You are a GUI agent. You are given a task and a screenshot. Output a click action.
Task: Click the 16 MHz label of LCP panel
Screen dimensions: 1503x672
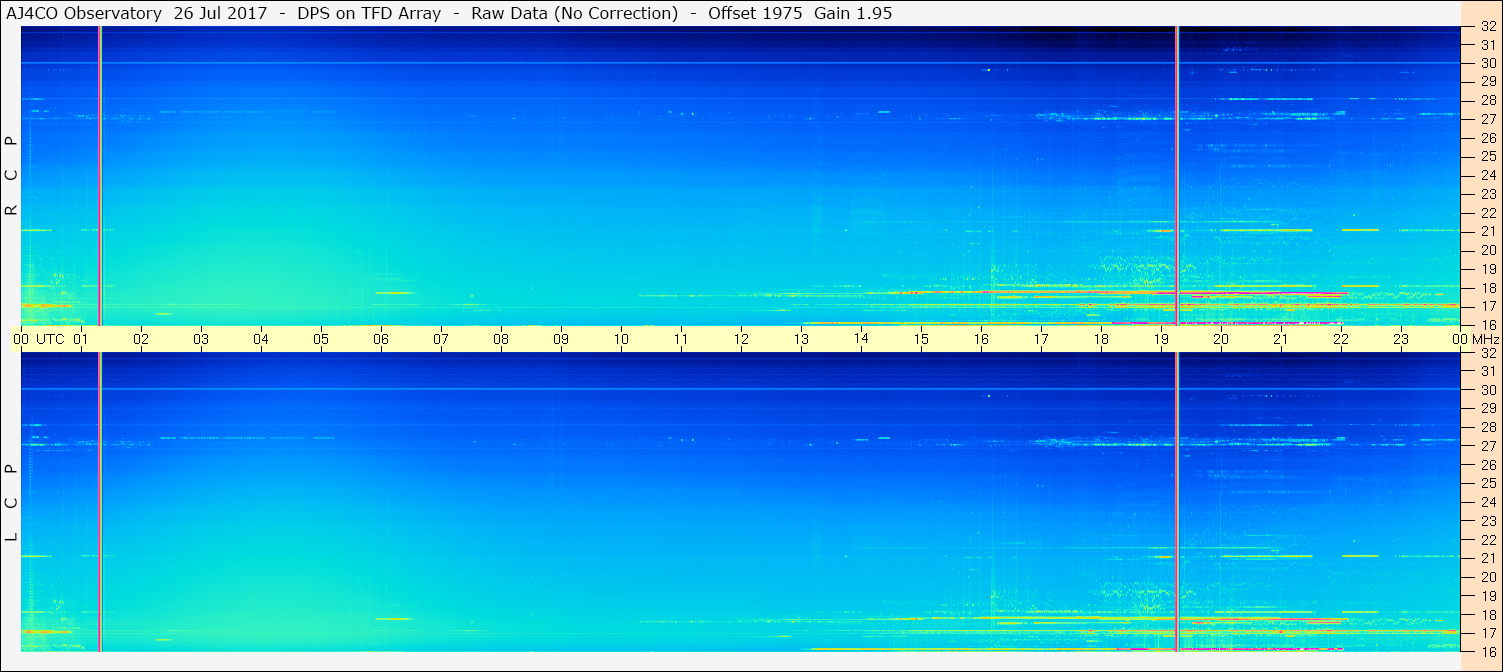click(1488, 651)
